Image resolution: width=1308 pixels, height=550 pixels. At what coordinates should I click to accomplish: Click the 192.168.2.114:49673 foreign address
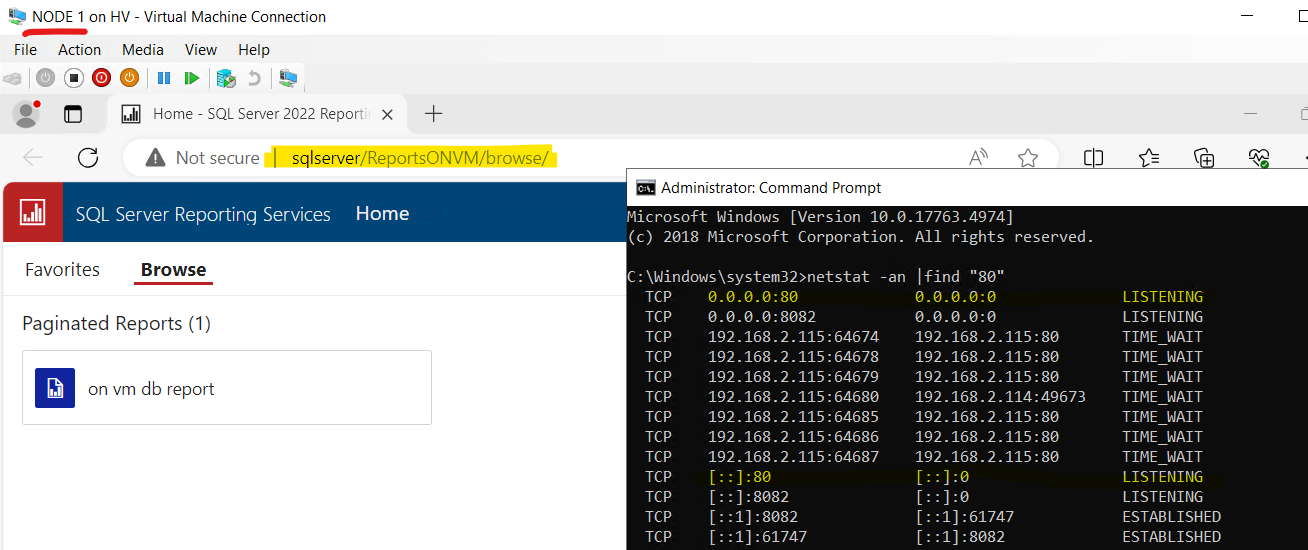point(1000,396)
